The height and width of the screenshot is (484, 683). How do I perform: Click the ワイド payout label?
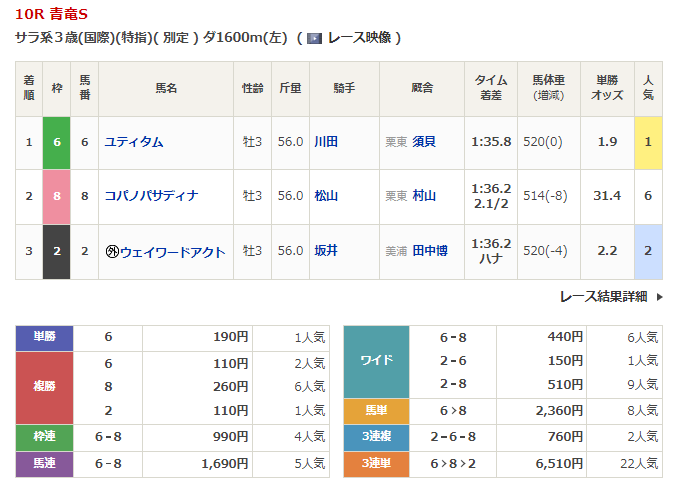click(x=376, y=360)
